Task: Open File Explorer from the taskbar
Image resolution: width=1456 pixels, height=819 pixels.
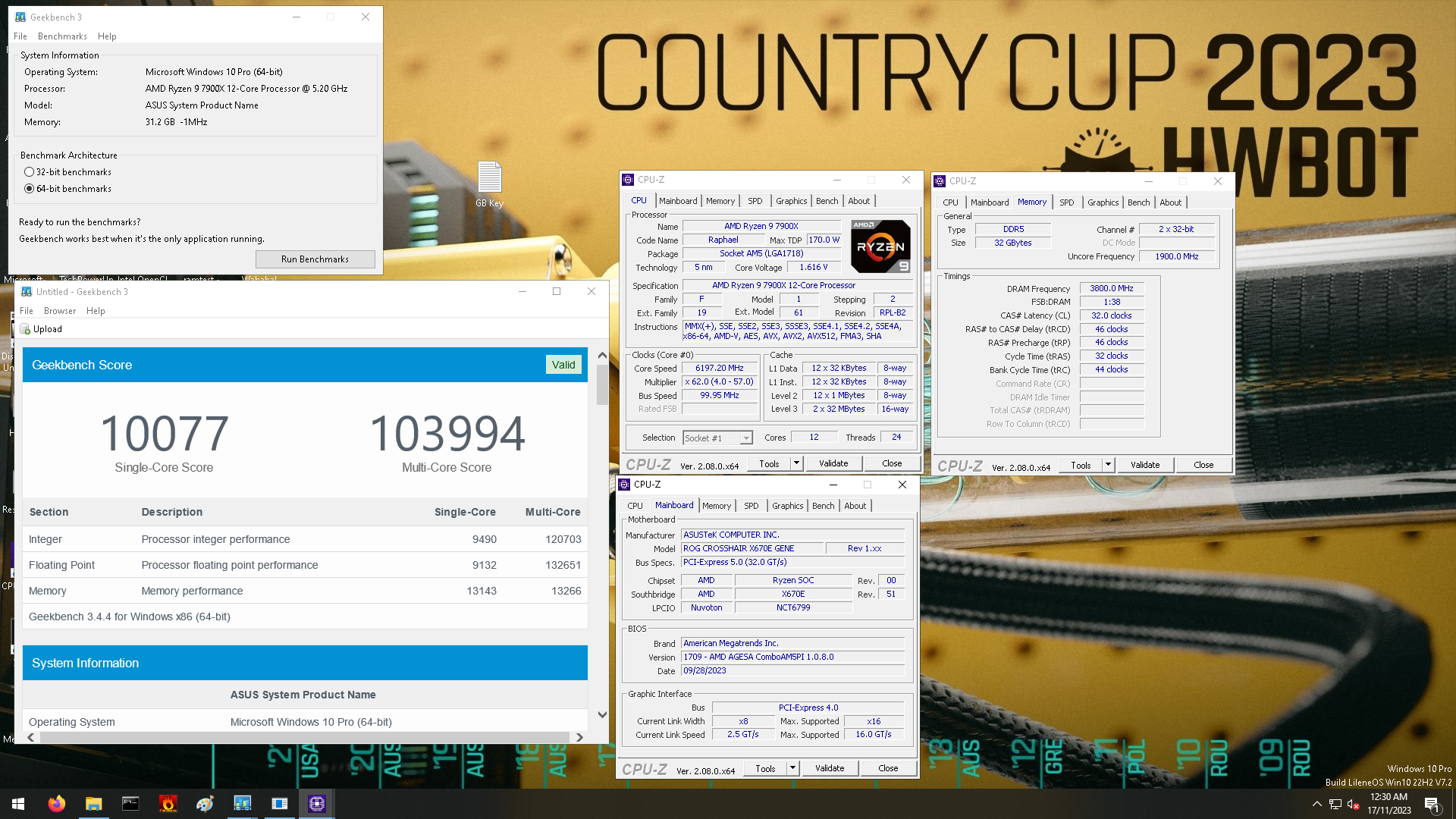Action: (x=93, y=804)
